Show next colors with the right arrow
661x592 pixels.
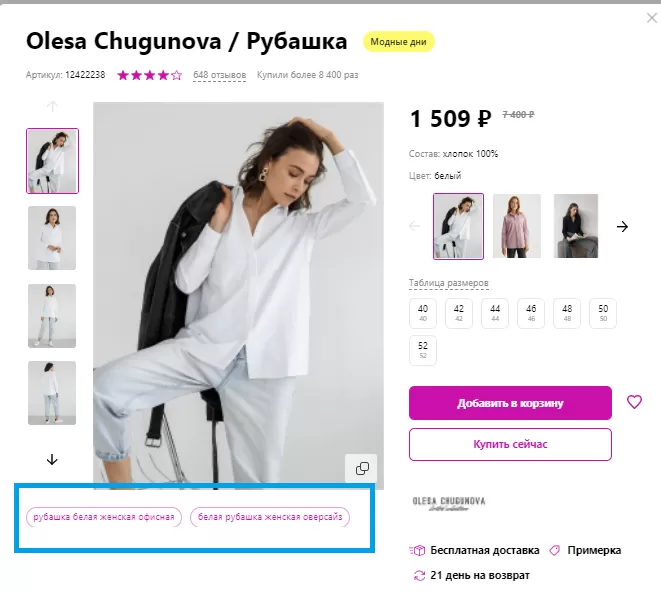(622, 226)
